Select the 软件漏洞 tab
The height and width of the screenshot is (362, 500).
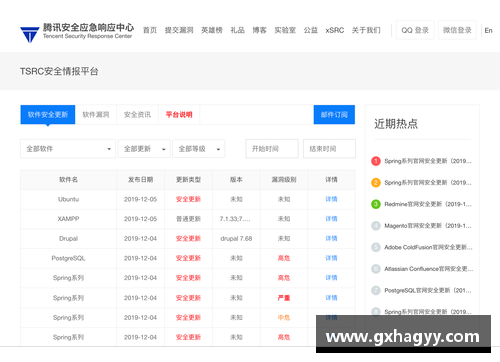96,115
